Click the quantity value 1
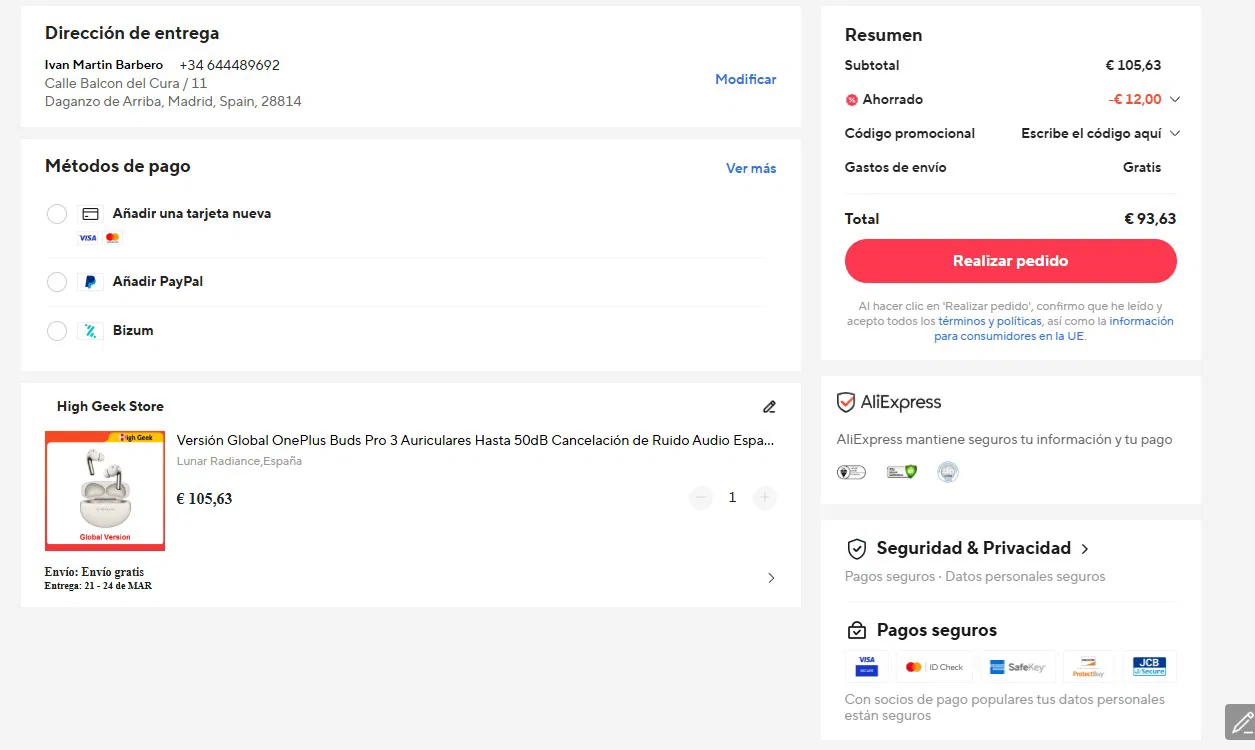Image resolution: width=1255 pixels, height=750 pixels. (x=732, y=498)
